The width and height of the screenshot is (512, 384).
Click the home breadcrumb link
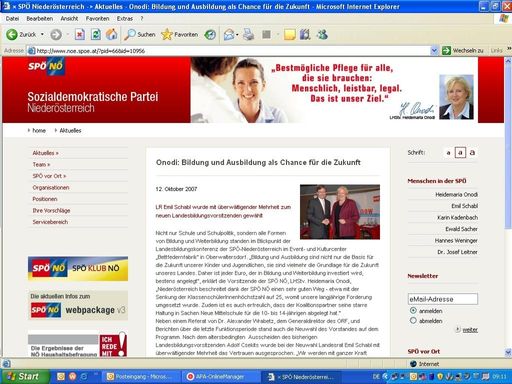point(39,130)
